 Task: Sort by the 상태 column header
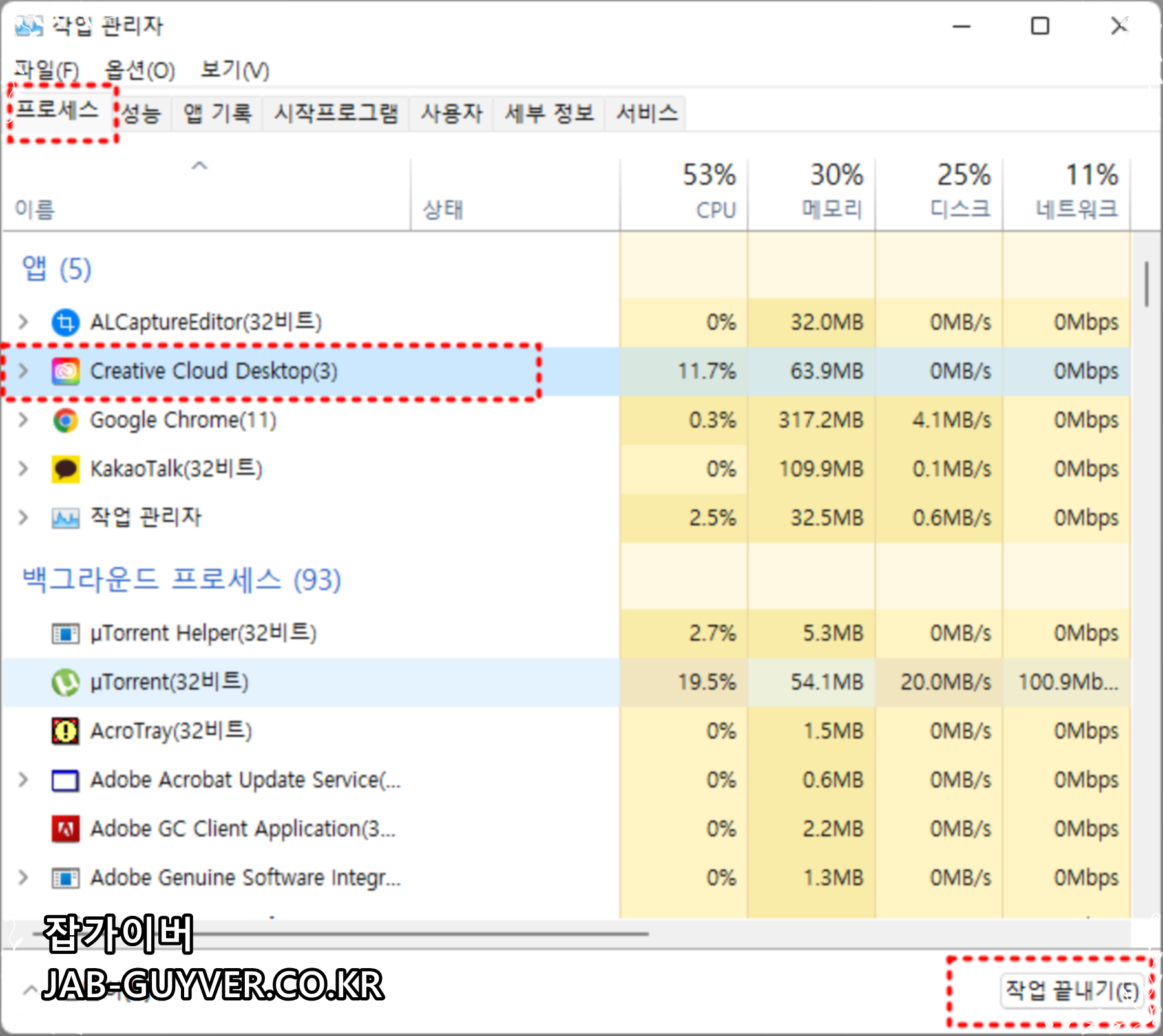click(515, 194)
